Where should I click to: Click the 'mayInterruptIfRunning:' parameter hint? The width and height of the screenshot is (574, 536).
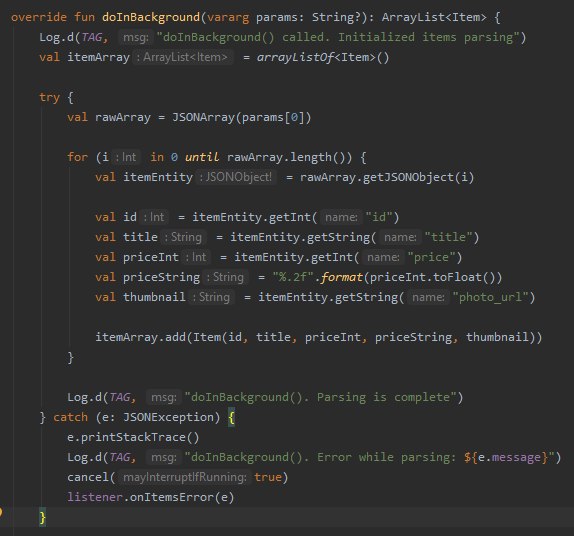184,477
